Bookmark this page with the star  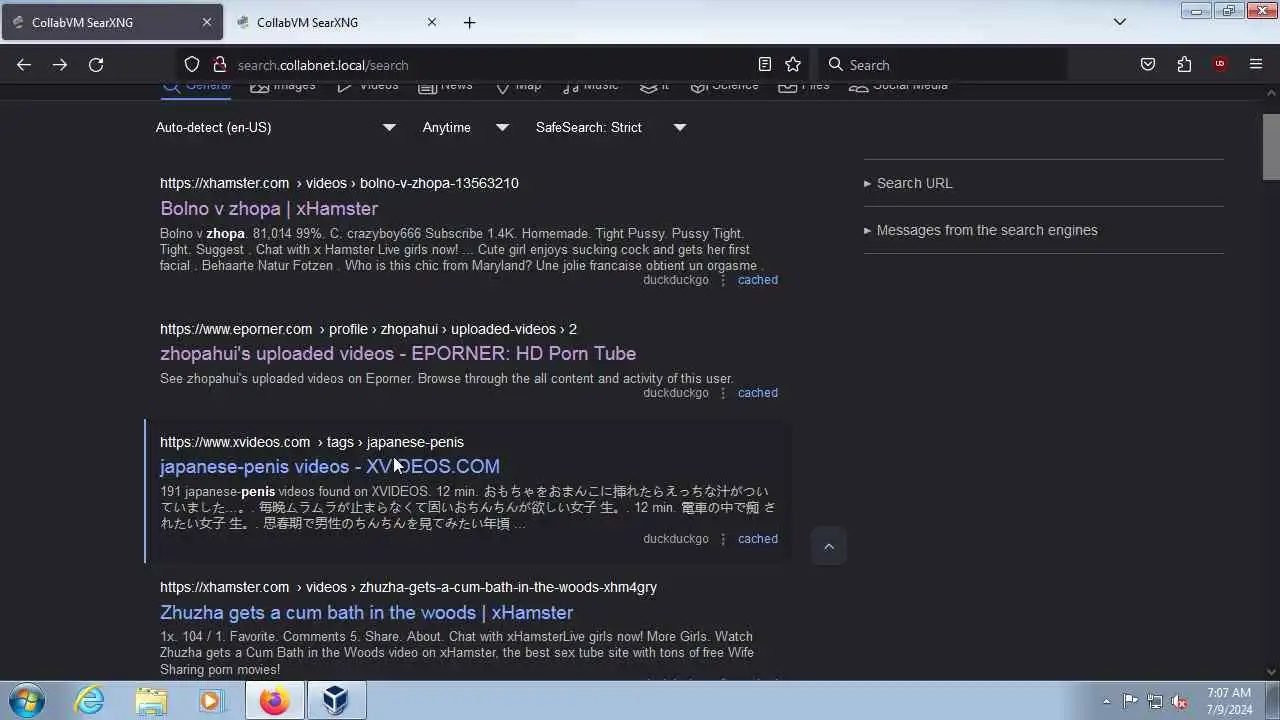[x=793, y=64]
